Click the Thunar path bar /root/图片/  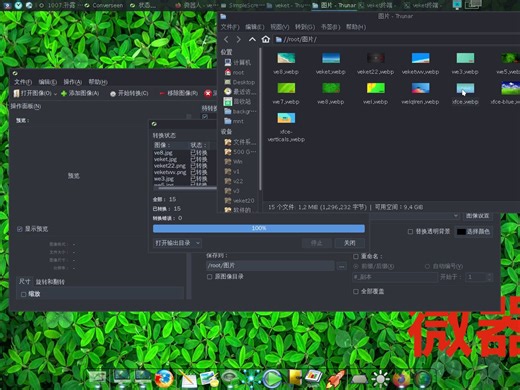click(397, 40)
